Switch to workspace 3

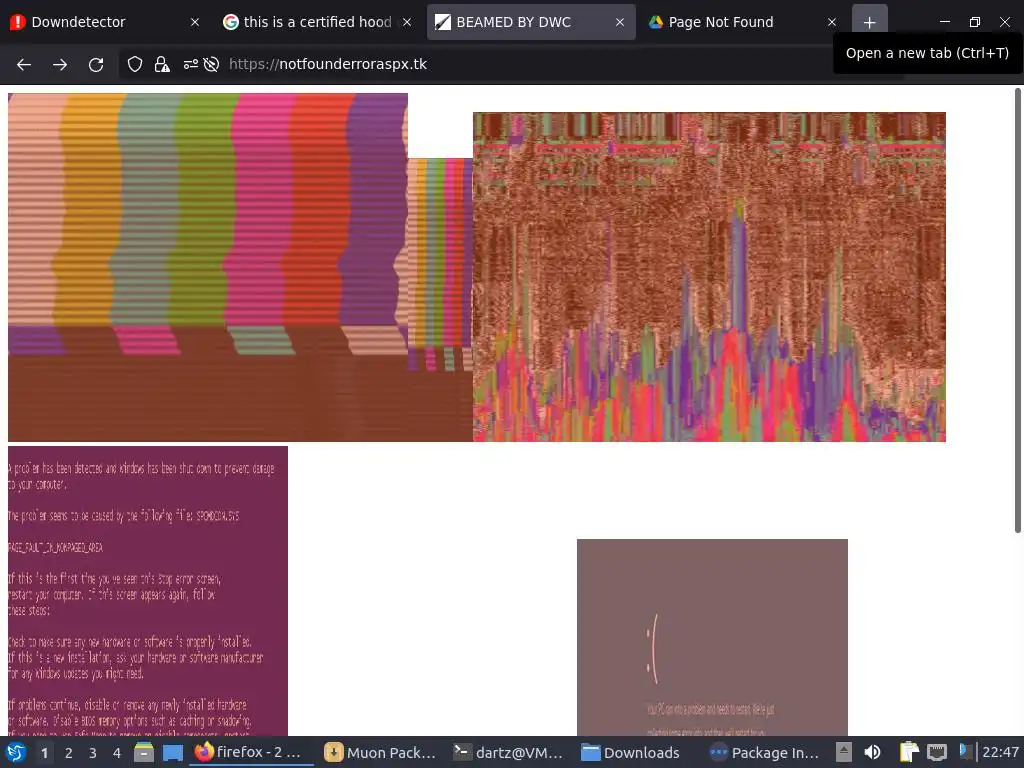pos(93,753)
